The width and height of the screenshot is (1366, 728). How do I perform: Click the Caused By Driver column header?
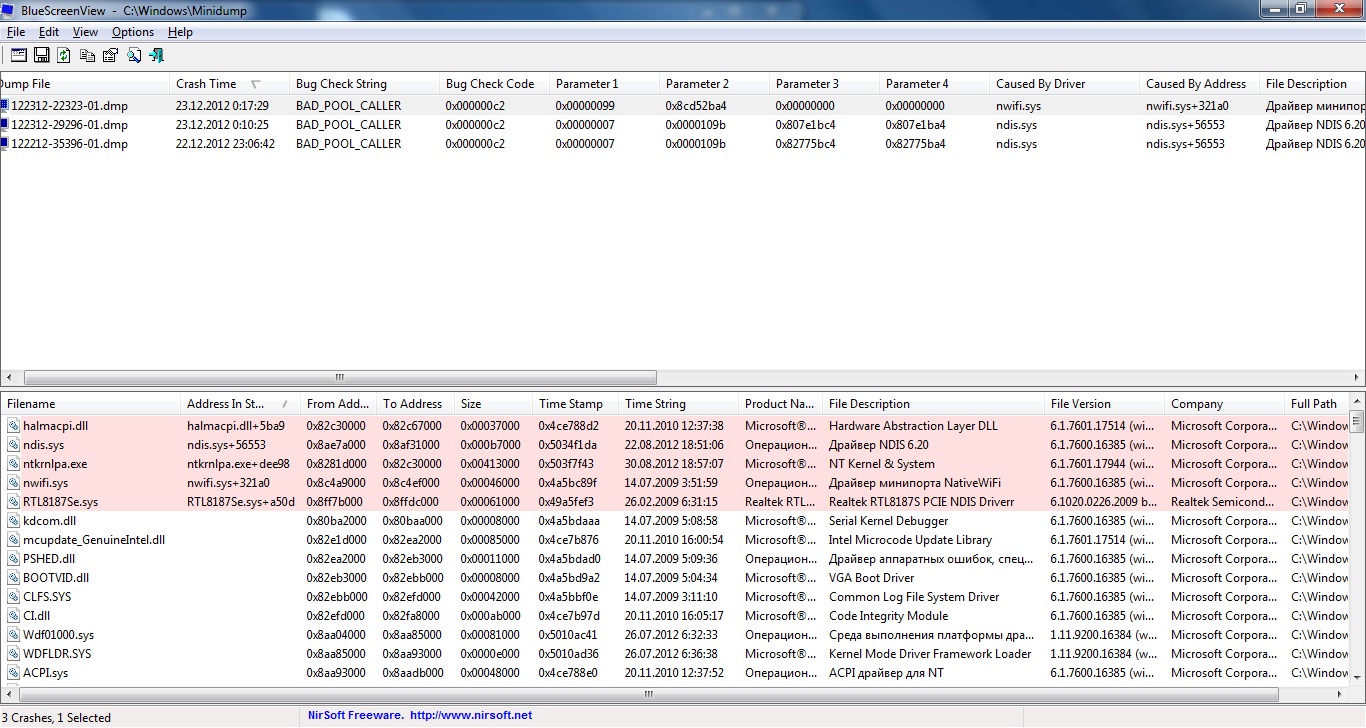1040,84
